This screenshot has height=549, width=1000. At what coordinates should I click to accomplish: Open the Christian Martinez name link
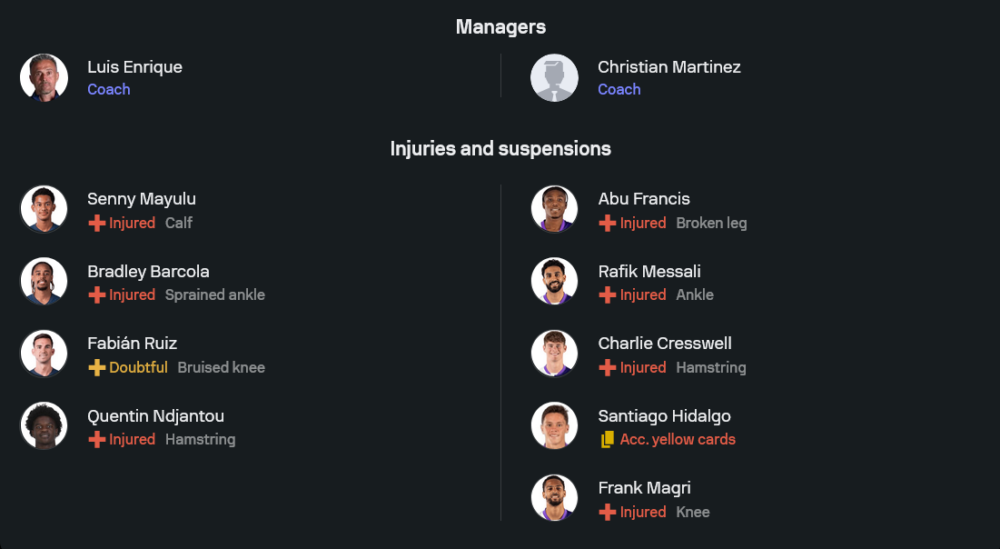coord(669,67)
